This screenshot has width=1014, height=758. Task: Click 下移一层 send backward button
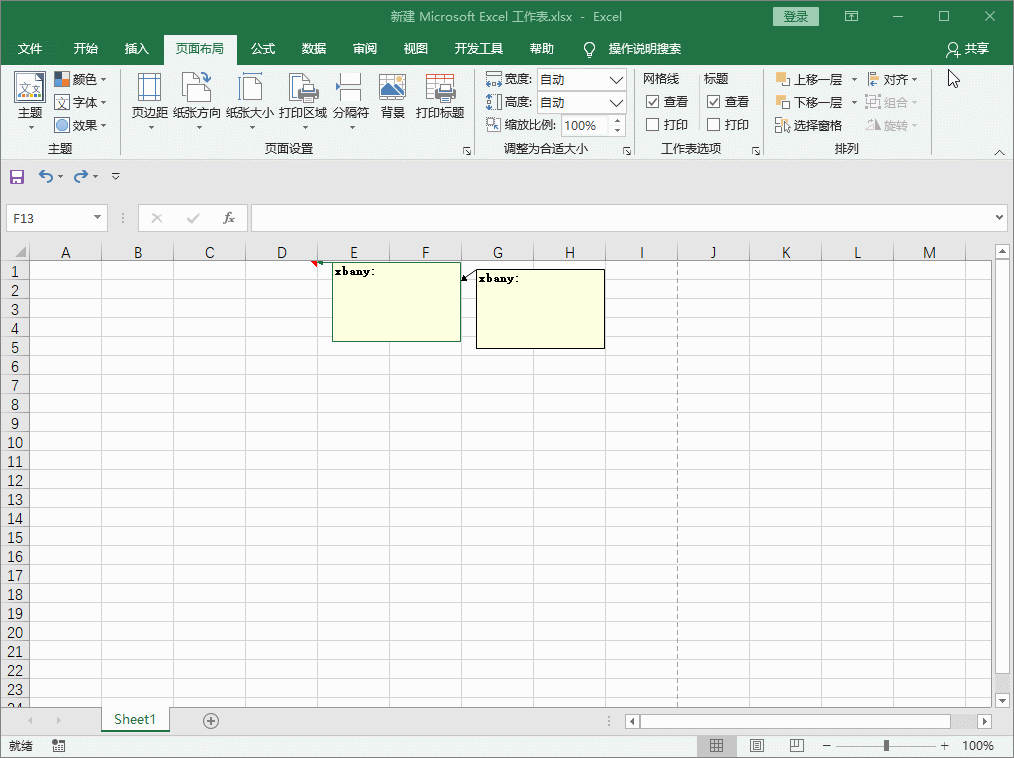click(x=809, y=102)
